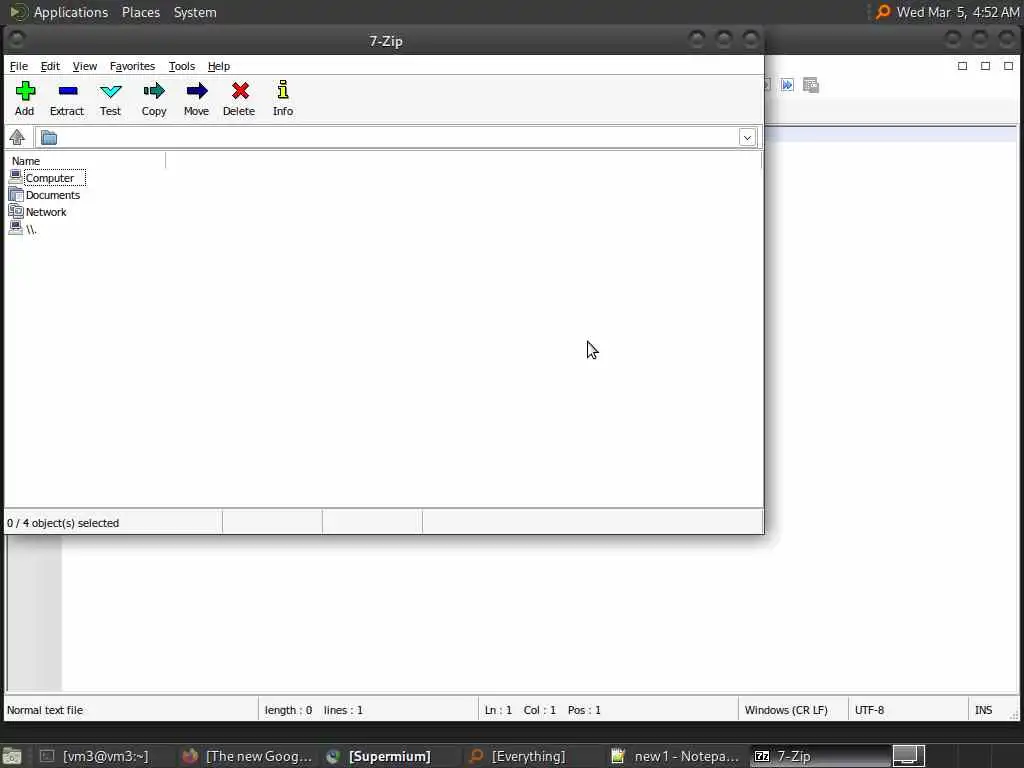
Task: Click the green Add button in 7-Zip
Action: tap(25, 99)
